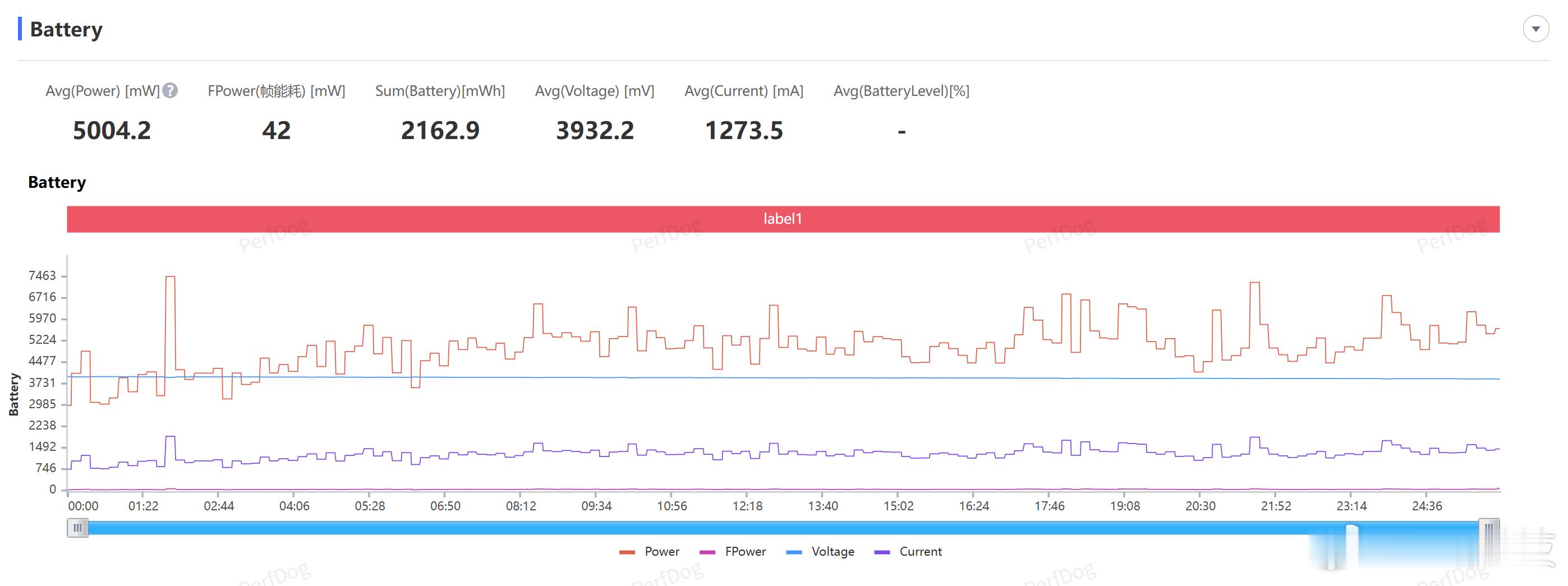The width and height of the screenshot is (1568, 586).
Task: Click the red Power legend swatch
Action: point(627,552)
